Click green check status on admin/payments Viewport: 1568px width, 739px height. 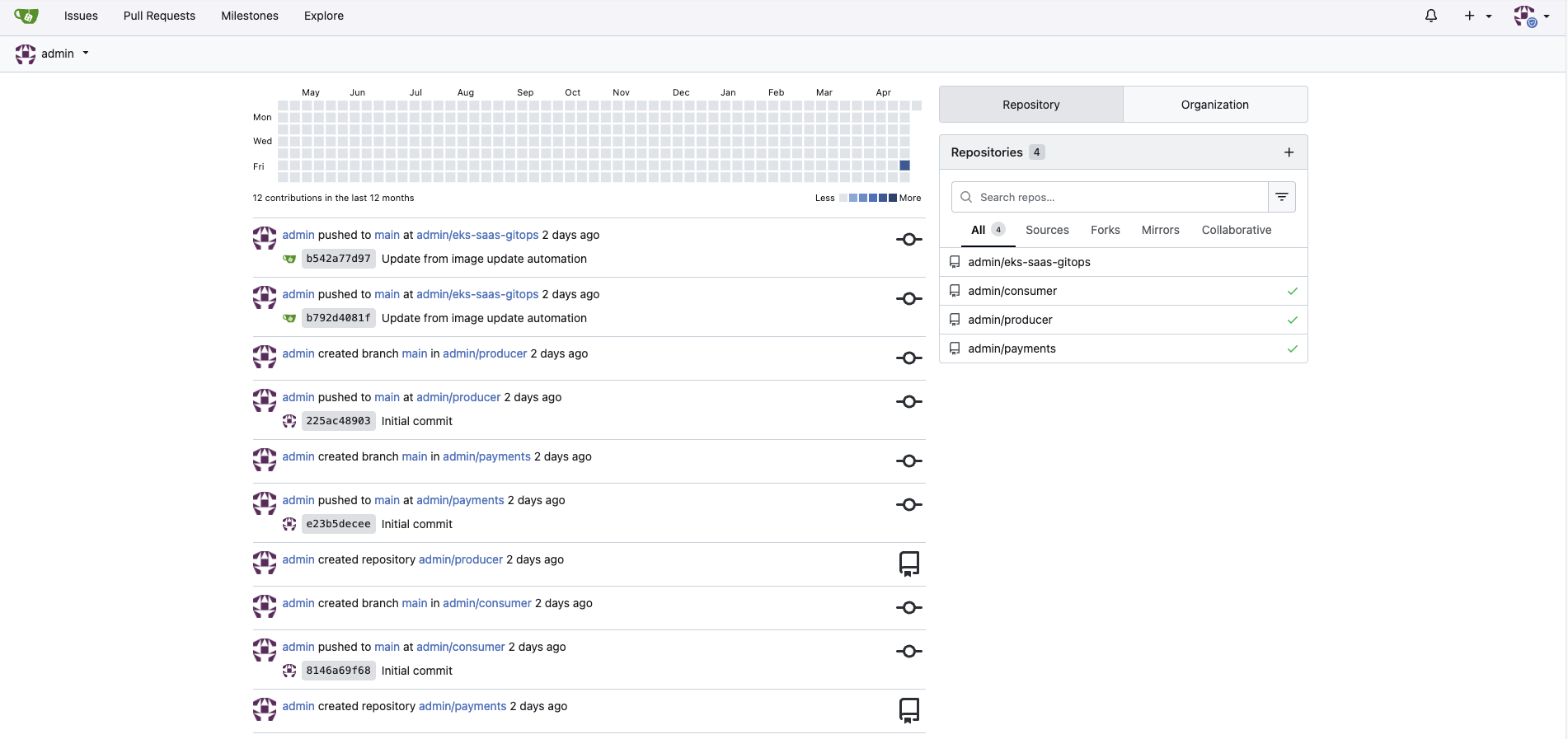(1292, 348)
